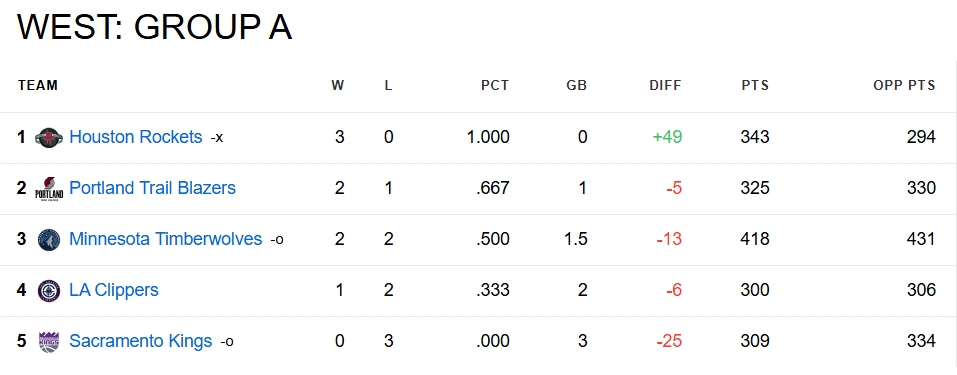Click the PCT column header
The image size is (957, 375).
click(495, 86)
